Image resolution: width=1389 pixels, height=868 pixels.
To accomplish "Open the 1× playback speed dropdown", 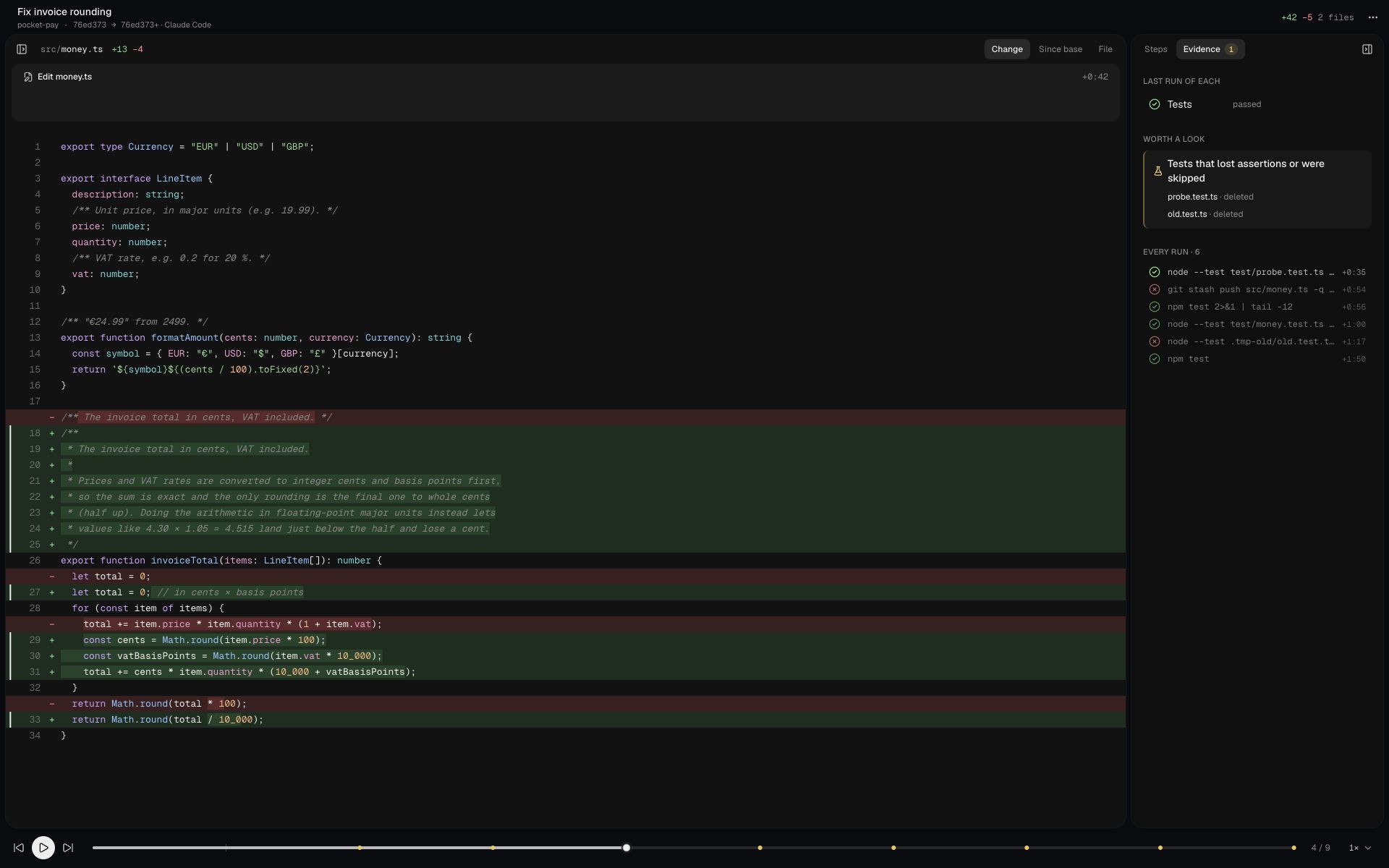I will (1360, 848).
